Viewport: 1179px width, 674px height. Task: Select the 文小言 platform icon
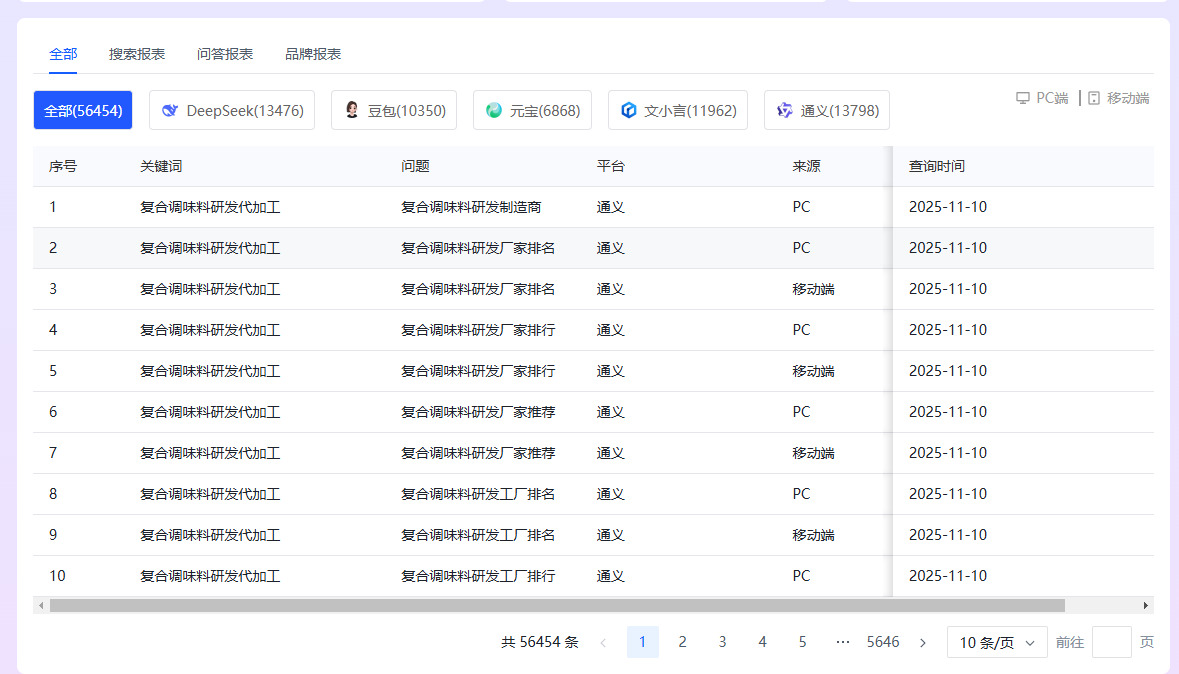pyautogui.click(x=629, y=110)
